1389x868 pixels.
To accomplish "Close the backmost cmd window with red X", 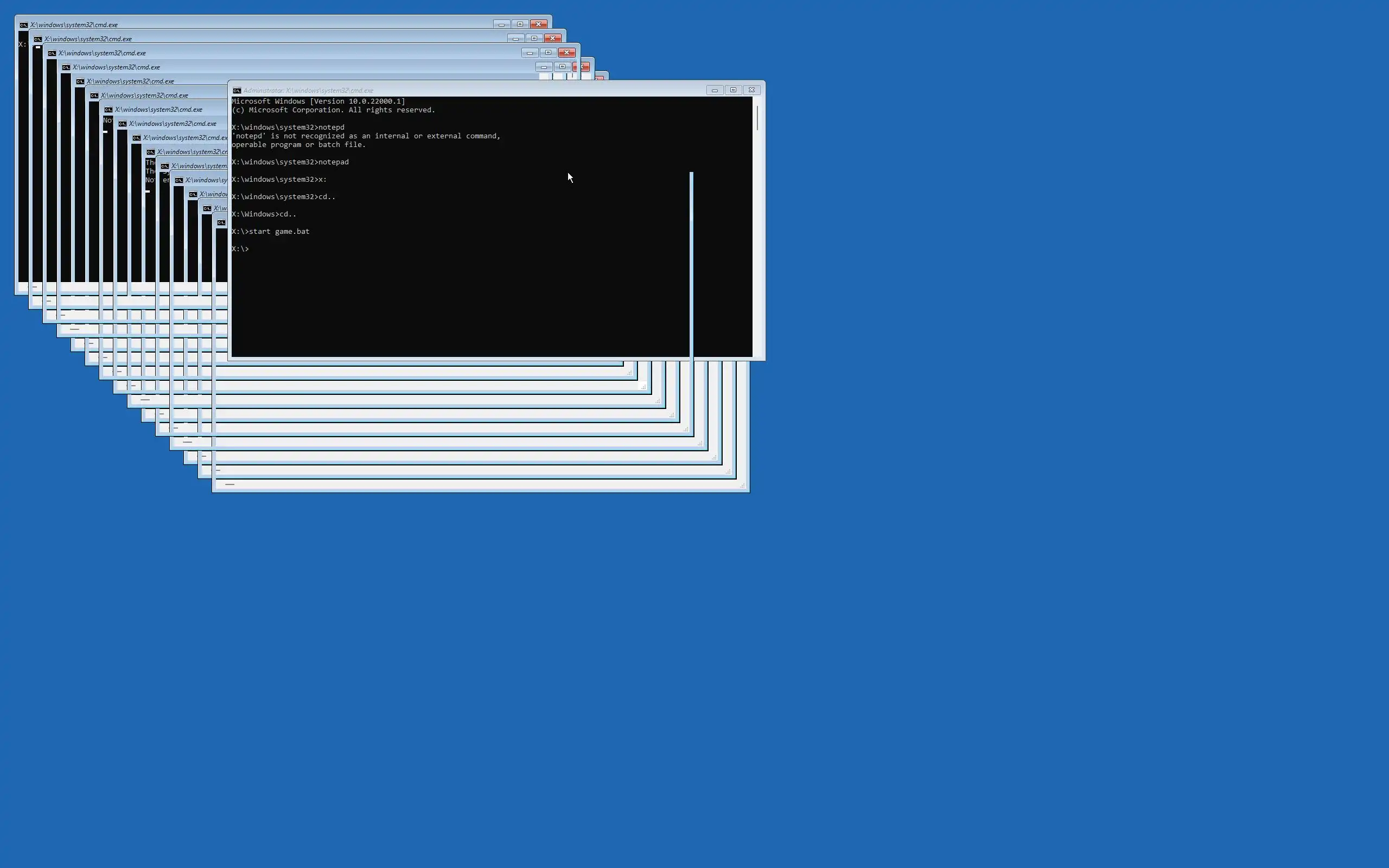I will 538,25.
